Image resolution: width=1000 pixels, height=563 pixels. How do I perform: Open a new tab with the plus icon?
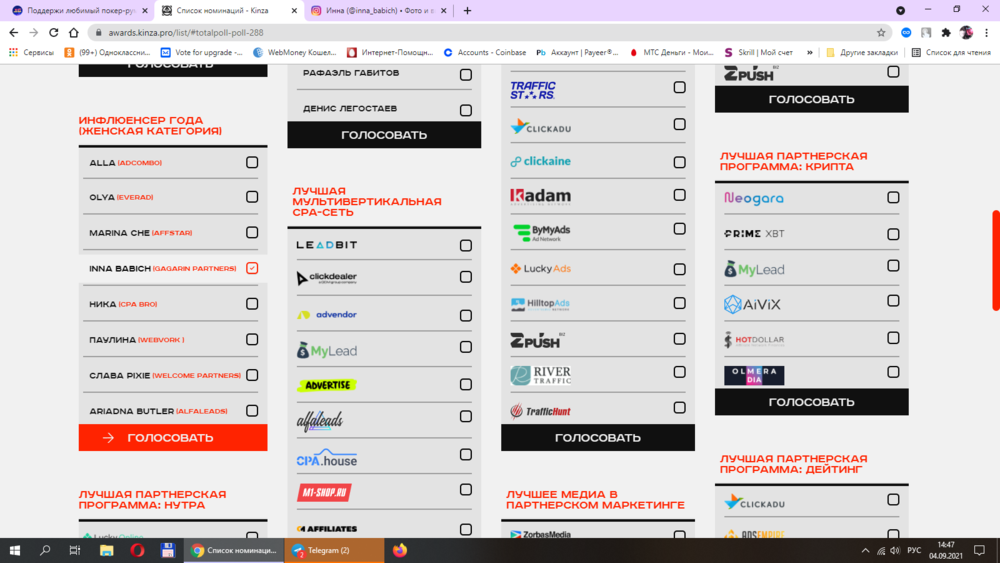pyautogui.click(x=467, y=11)
